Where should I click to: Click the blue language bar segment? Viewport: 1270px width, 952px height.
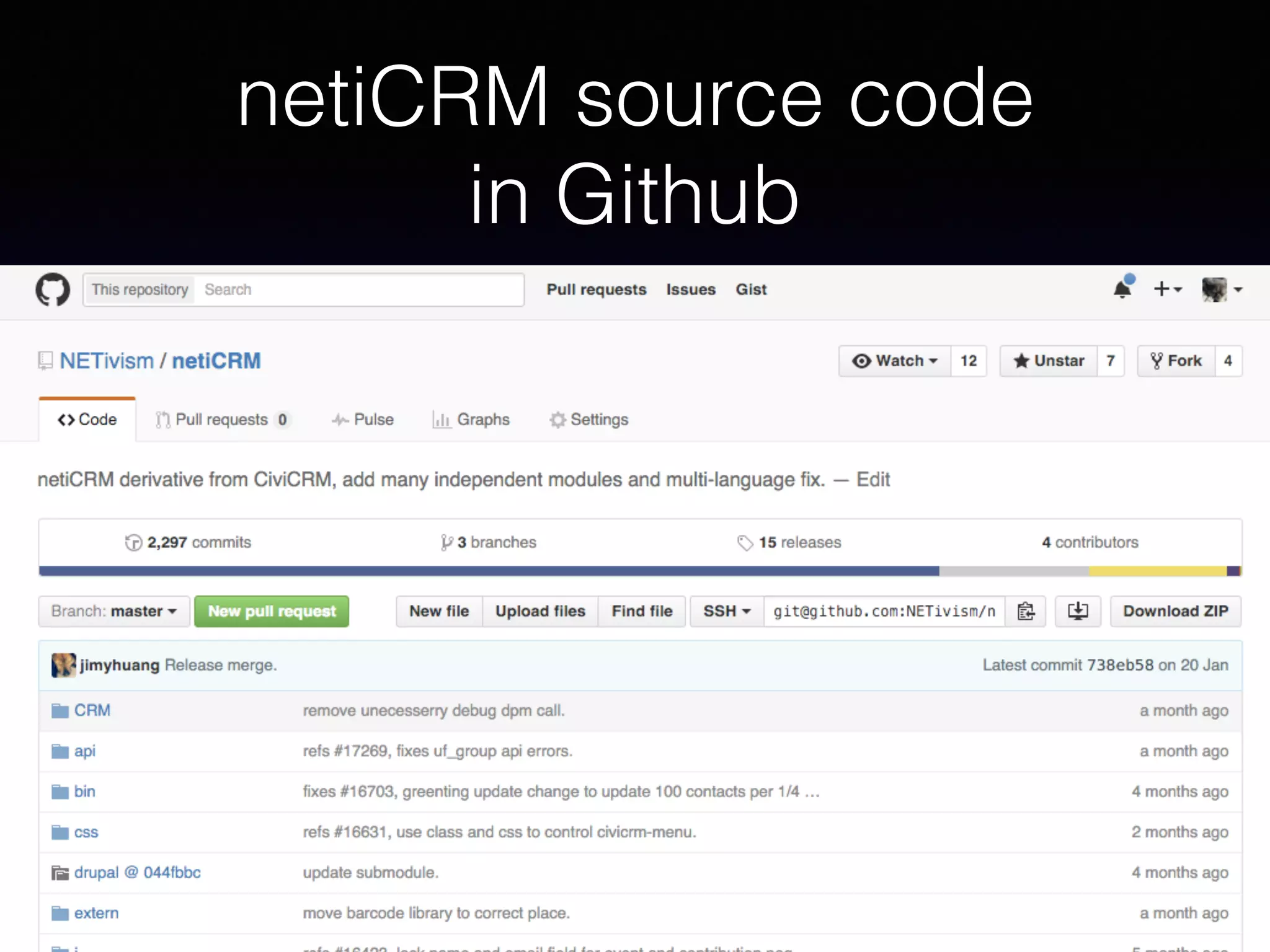(x=489, y=571)
